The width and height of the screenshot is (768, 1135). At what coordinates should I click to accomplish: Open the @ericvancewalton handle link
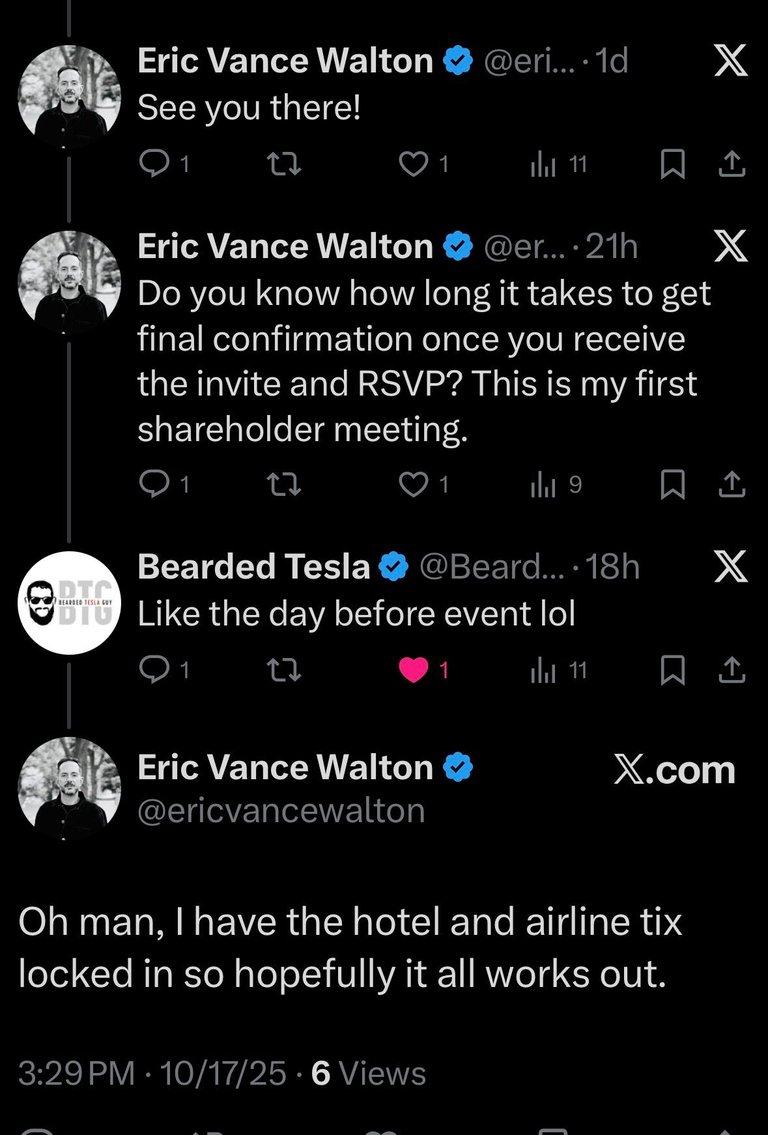[281, 810]
